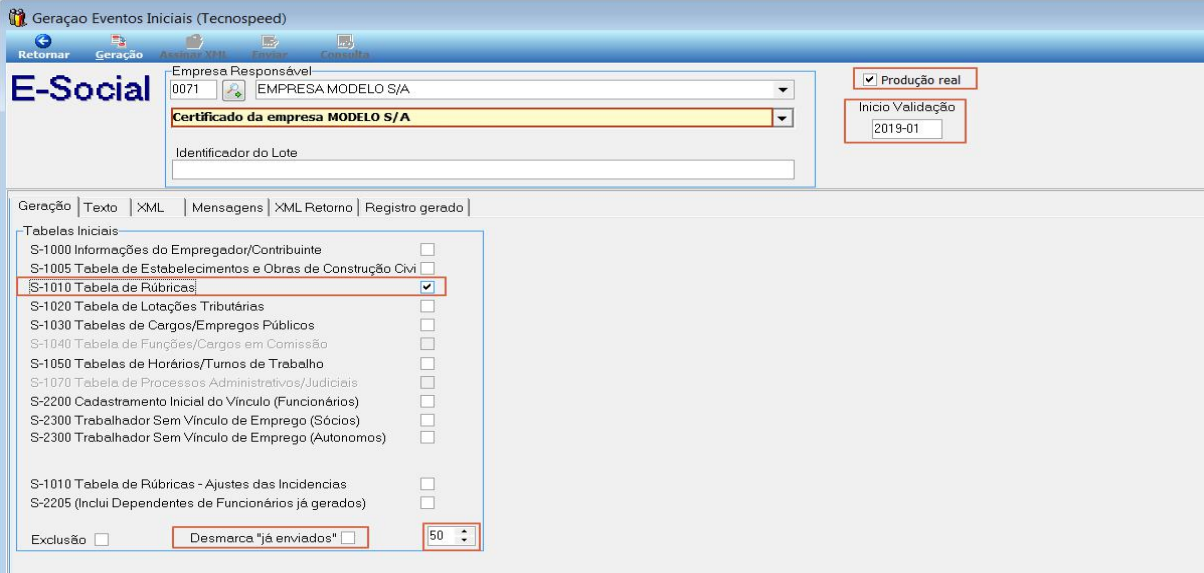Image resolution: width=1204 pixels, height=573 pixels.
Task: Decrease the batch quantity spinner value
Action: [463, 541]
